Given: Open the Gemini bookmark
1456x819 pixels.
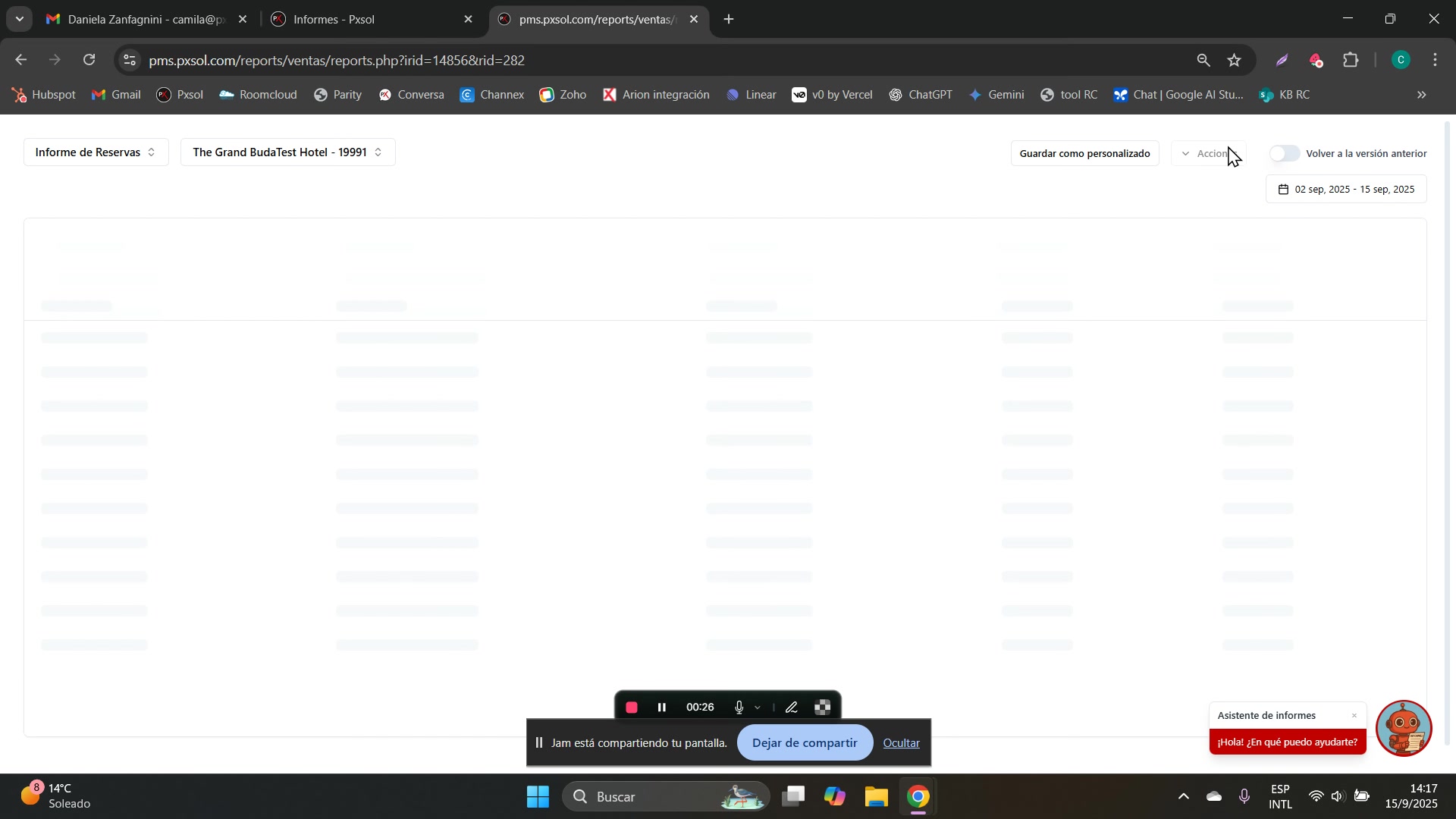Looking at the screenshot, I should (x=996, y=95).
